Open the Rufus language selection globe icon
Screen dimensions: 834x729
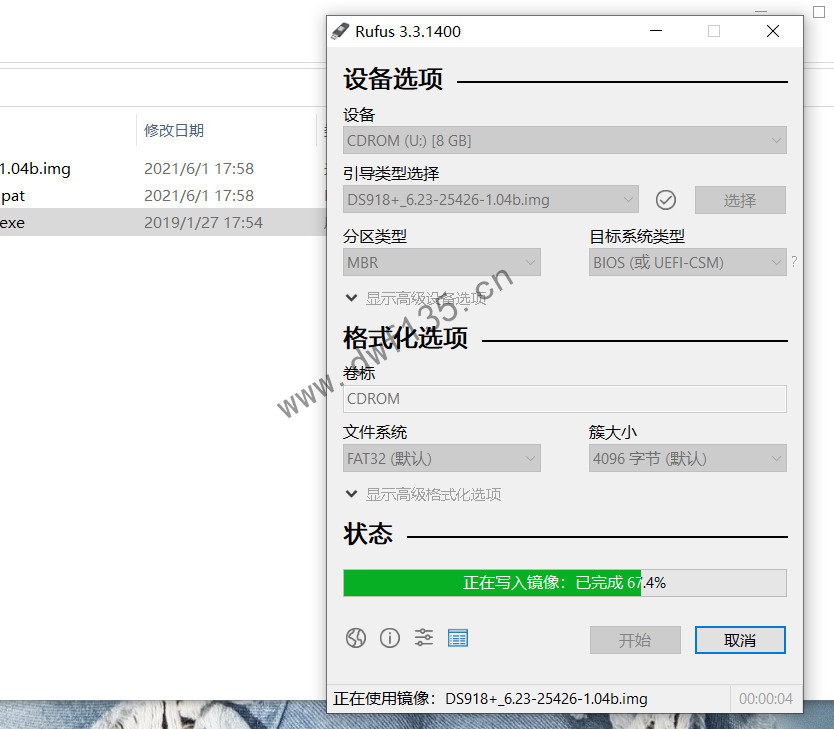click(x=356, y=638)
